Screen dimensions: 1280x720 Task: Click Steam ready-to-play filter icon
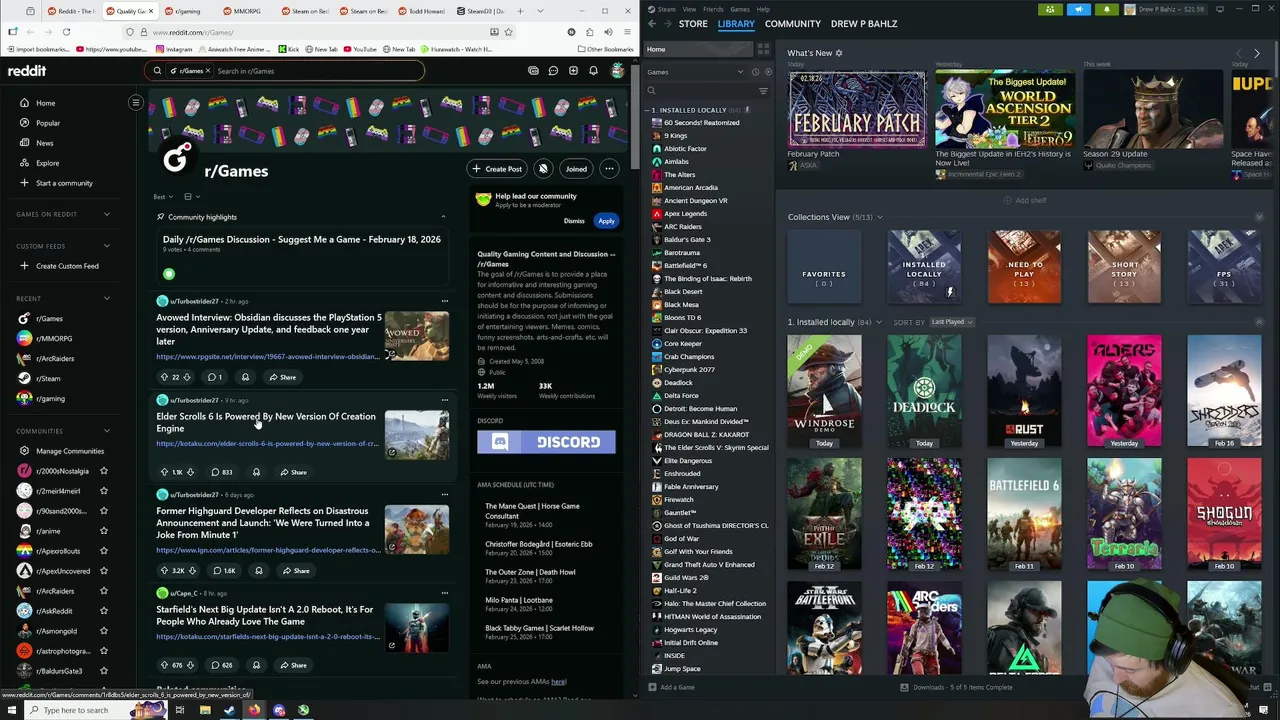(x=768, y=72)
